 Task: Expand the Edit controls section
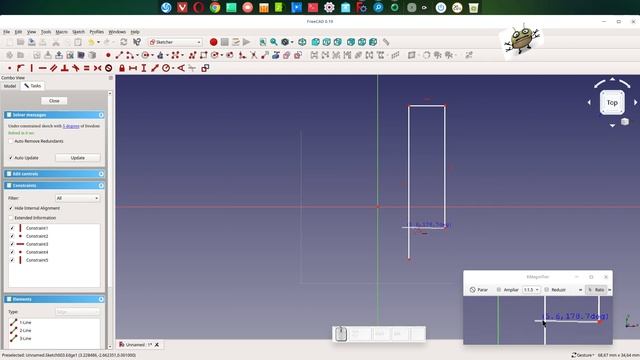point(101,174)
